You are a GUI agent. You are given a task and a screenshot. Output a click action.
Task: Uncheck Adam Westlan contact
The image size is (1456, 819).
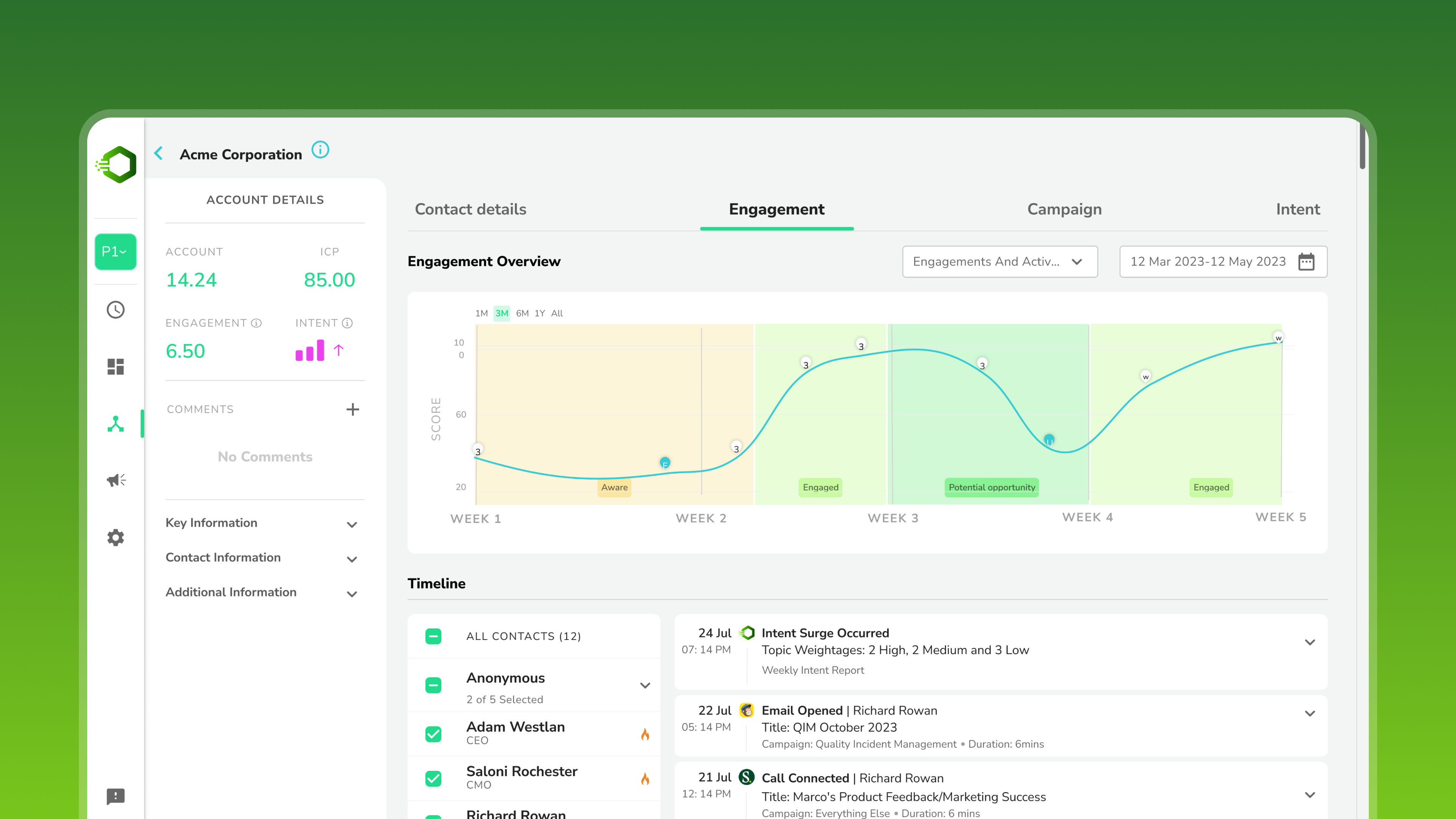tap(433, 734)
